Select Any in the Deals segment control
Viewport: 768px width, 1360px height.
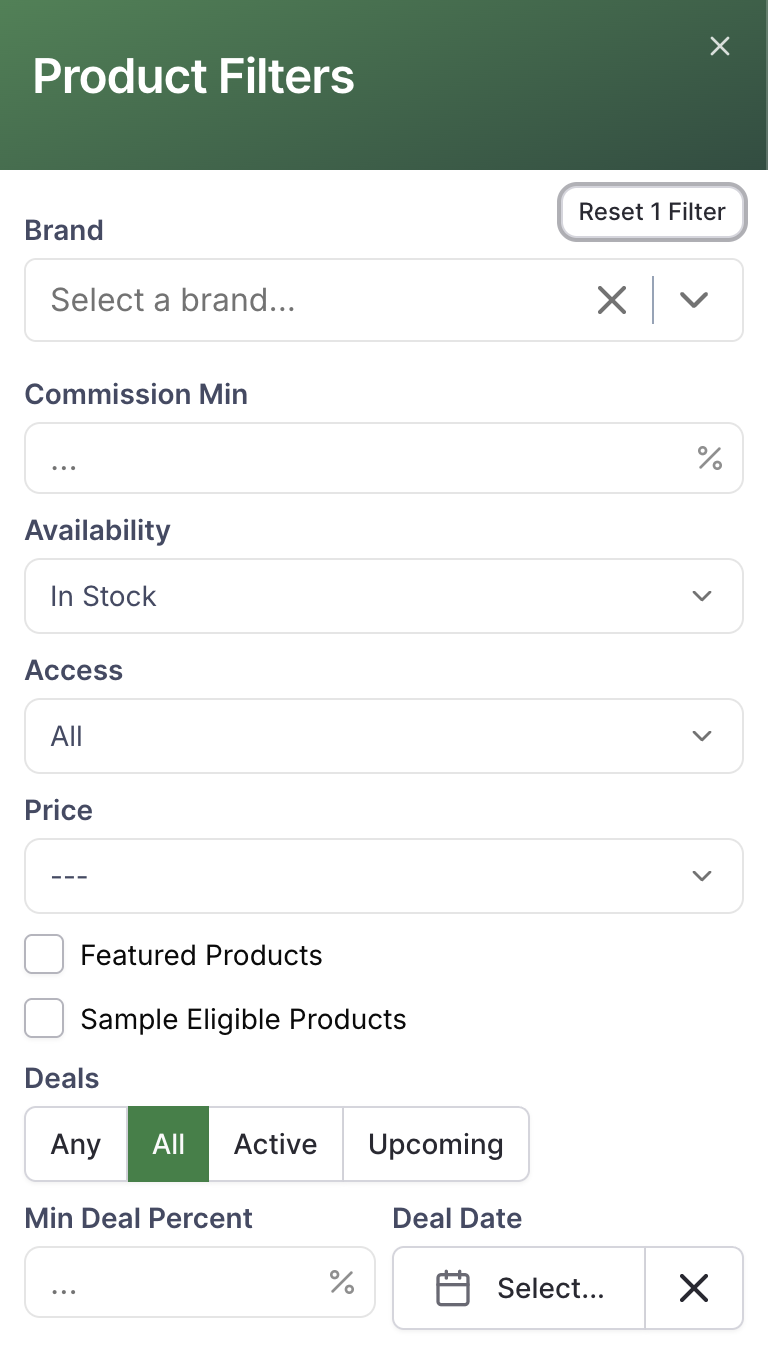pyautogui.click(x=75, y=1144)
